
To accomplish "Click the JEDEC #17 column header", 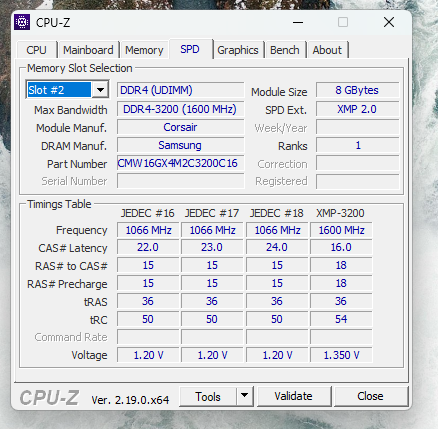I will click(x=212, y=213).
